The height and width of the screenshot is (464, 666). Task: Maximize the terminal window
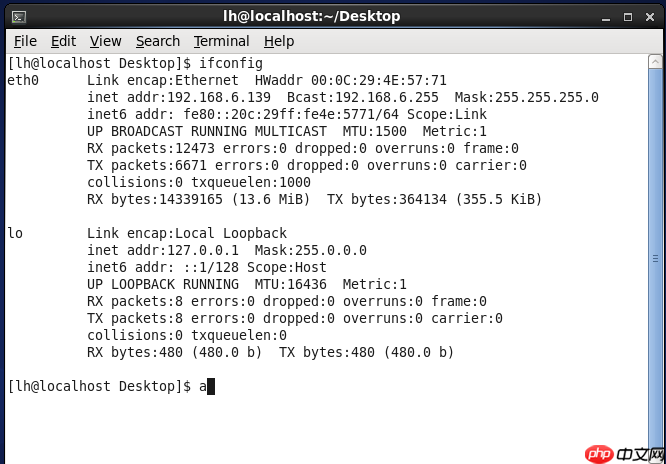pyautogui.click(x=626, y=15)
